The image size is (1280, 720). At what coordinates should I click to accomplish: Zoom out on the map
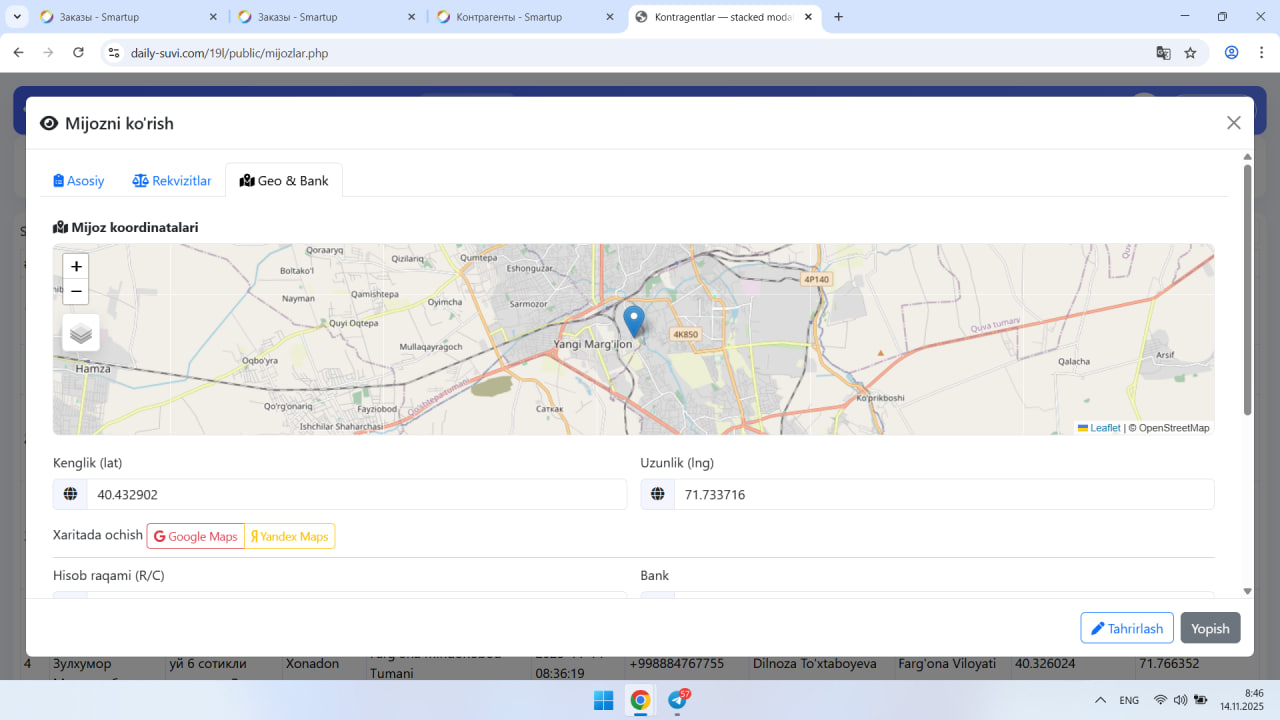[x=76, y=292]
